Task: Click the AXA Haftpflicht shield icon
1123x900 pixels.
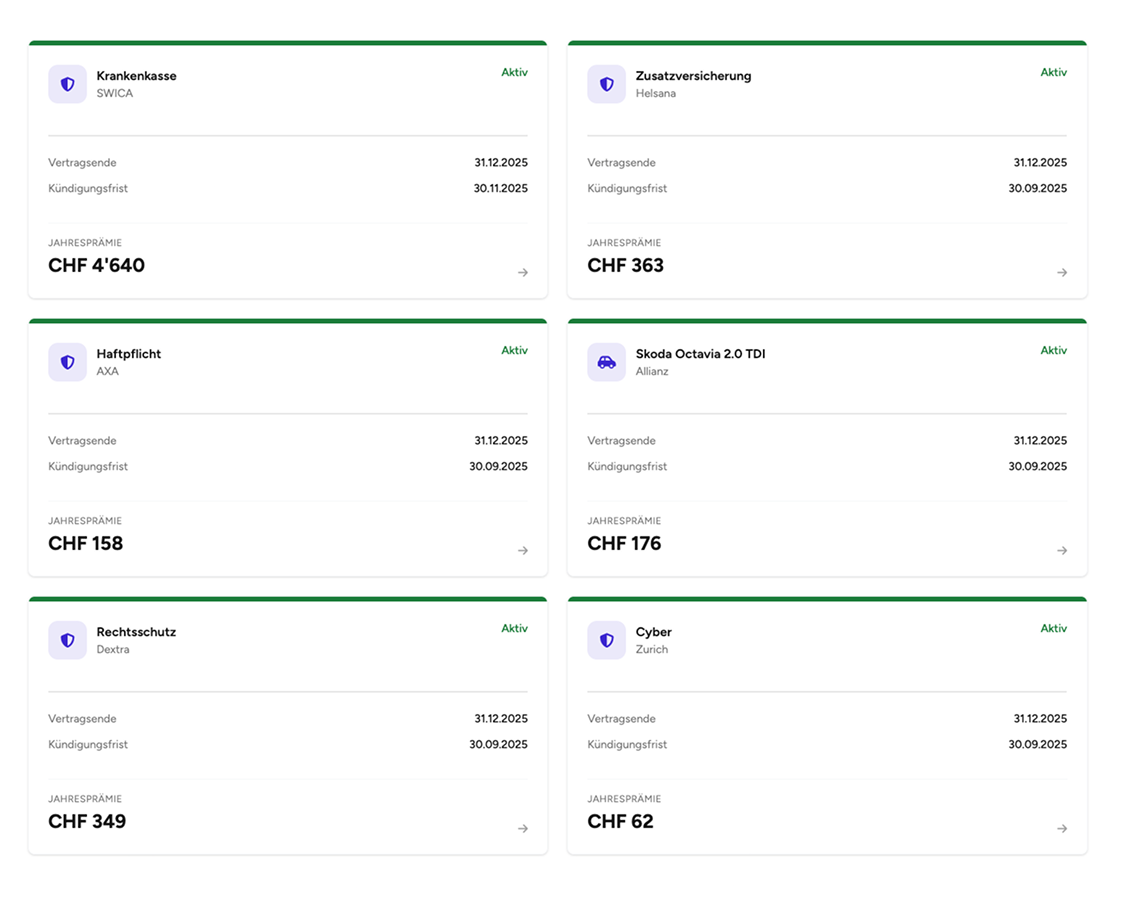Action: pyautogui.click(x=67, y=362)
